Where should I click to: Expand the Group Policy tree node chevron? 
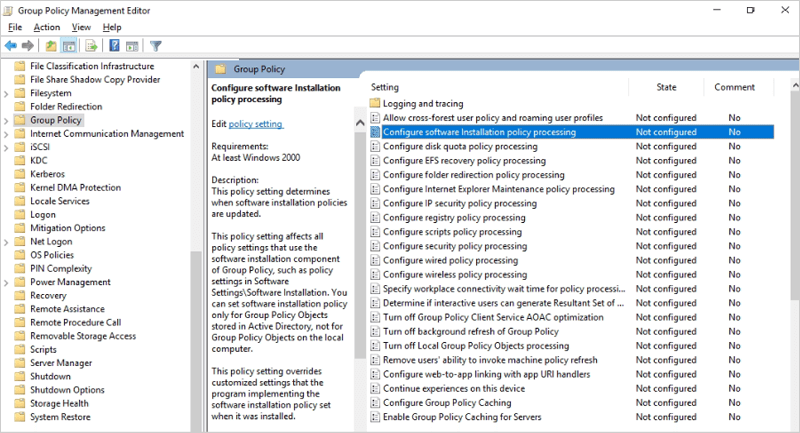click(x=7, y=120)
